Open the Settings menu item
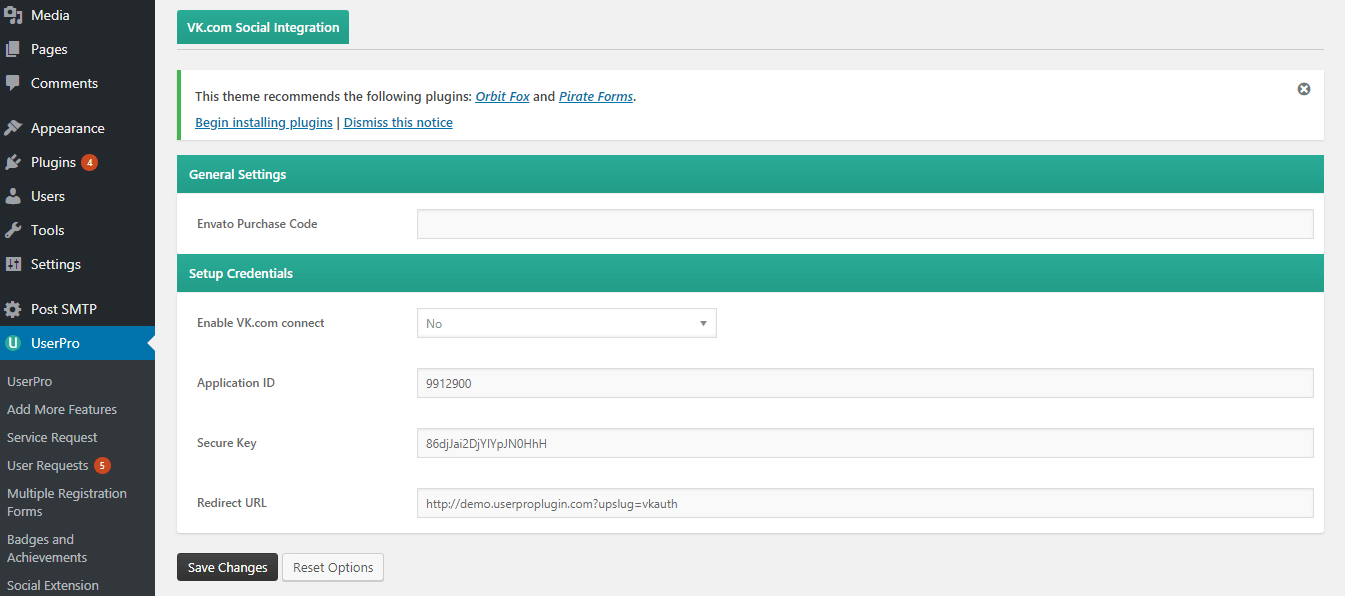The height and width of the screenshot is (596, 1345). click(55, 264)
